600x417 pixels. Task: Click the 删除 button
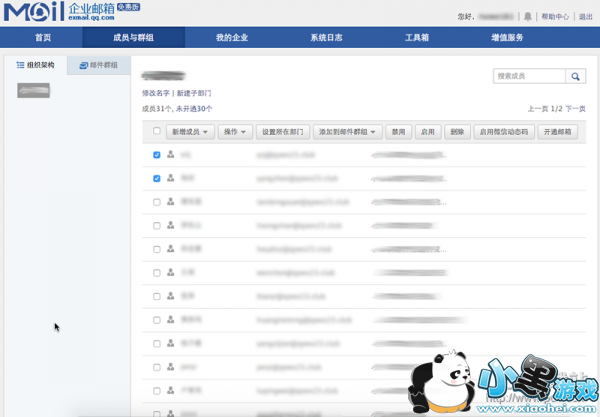457,131
